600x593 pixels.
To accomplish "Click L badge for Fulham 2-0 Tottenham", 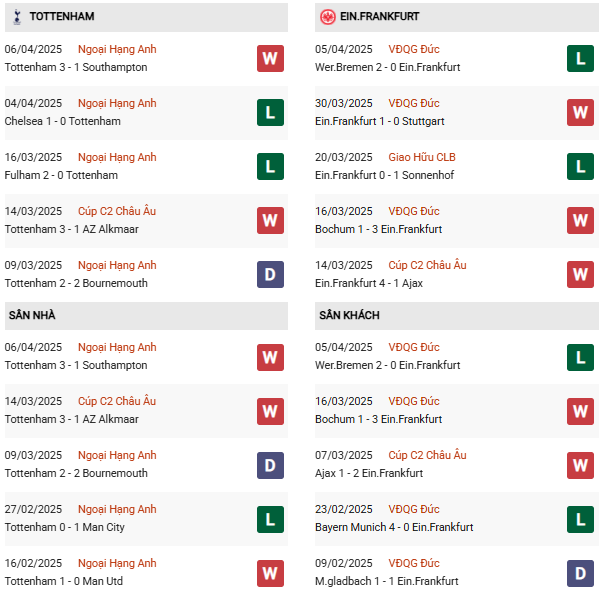I will pos(270,166).
